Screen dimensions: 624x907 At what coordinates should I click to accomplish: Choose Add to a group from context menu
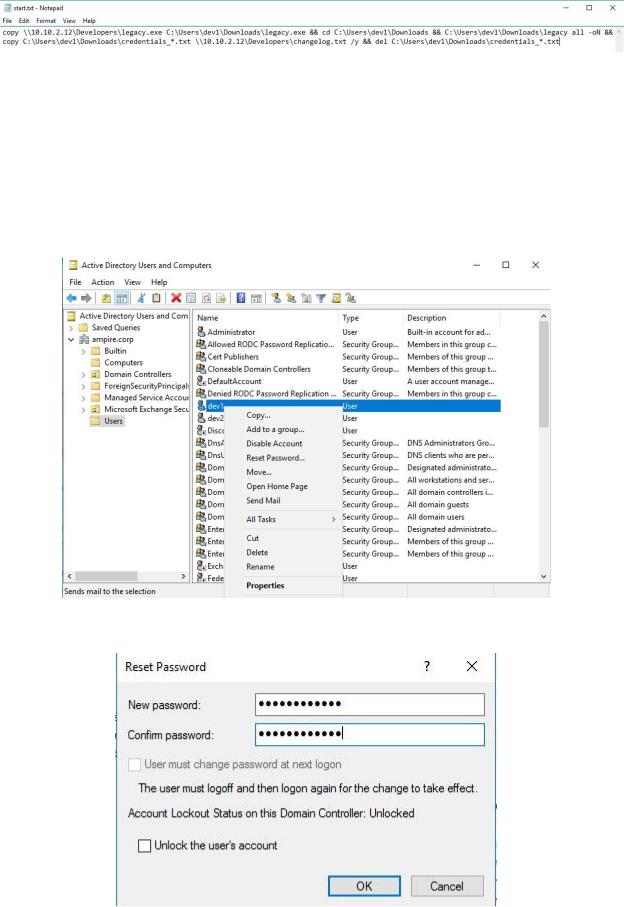(x=283, y=429)
